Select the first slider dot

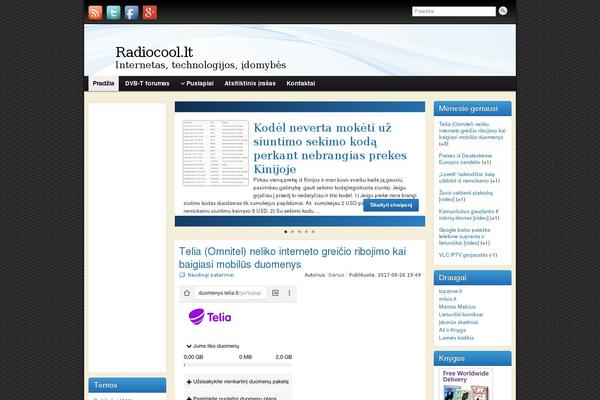point(285,232)
